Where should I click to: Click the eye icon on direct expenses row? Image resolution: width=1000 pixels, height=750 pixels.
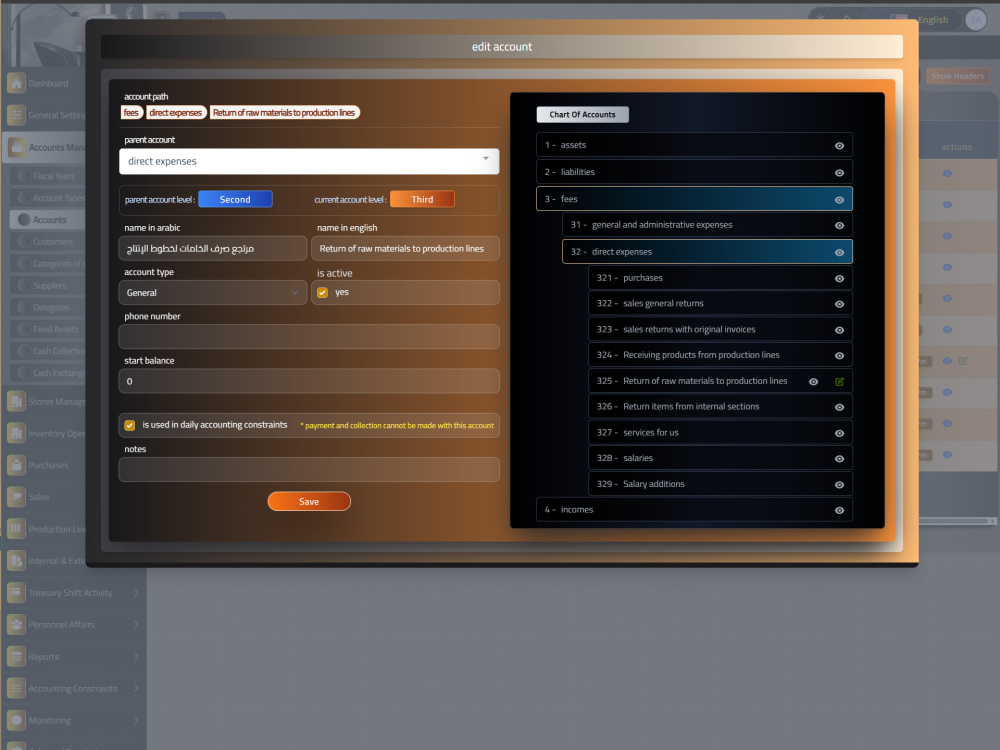pyautogui.click(x=839, y=253)
